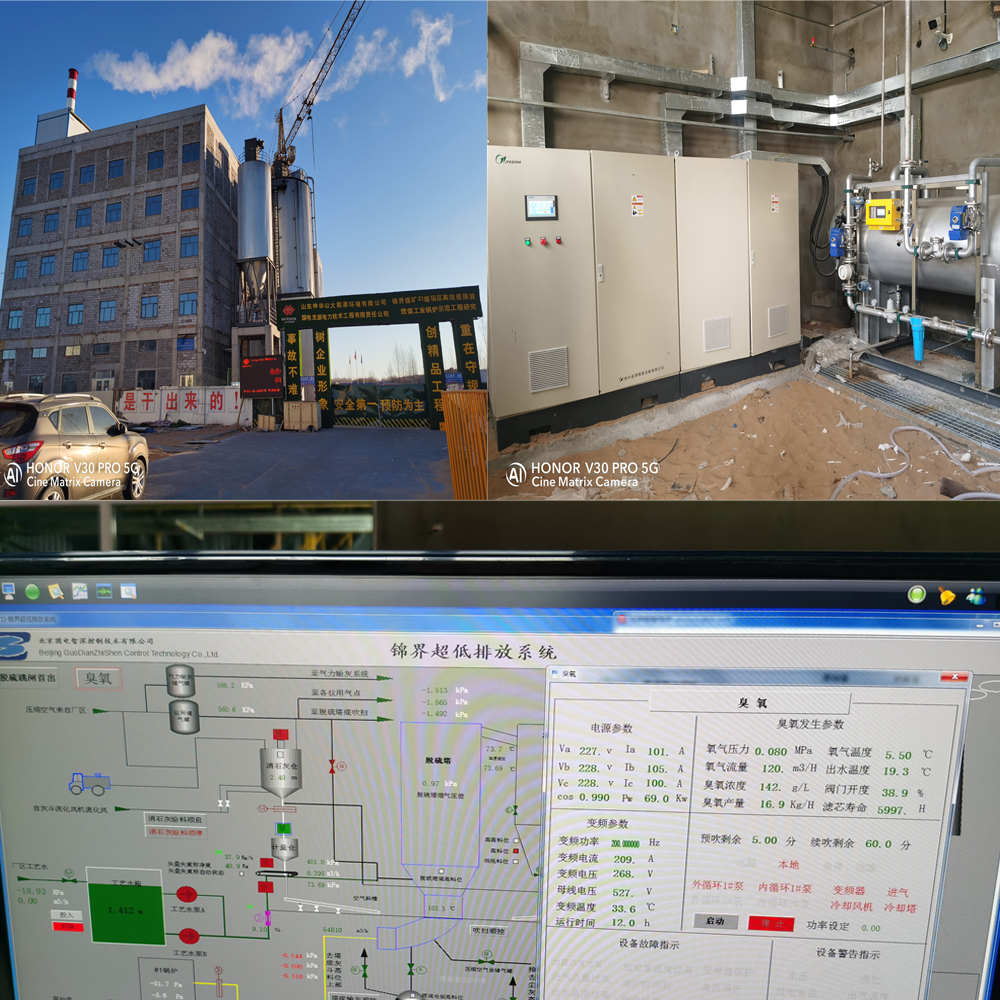Click the 冷却风机 status label
The height and width of the screenshot is (1000, 1000).
click(851, 906)
